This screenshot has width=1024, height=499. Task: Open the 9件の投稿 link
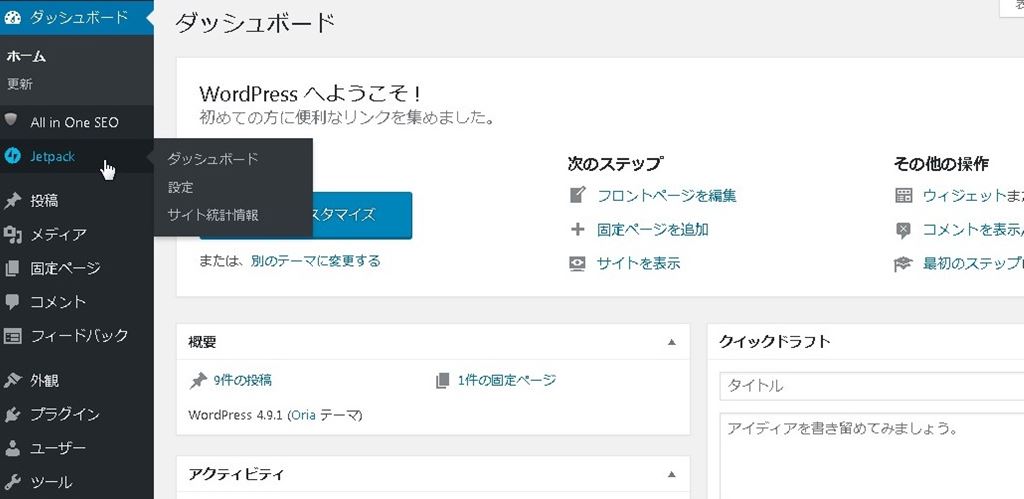(242, 380)
